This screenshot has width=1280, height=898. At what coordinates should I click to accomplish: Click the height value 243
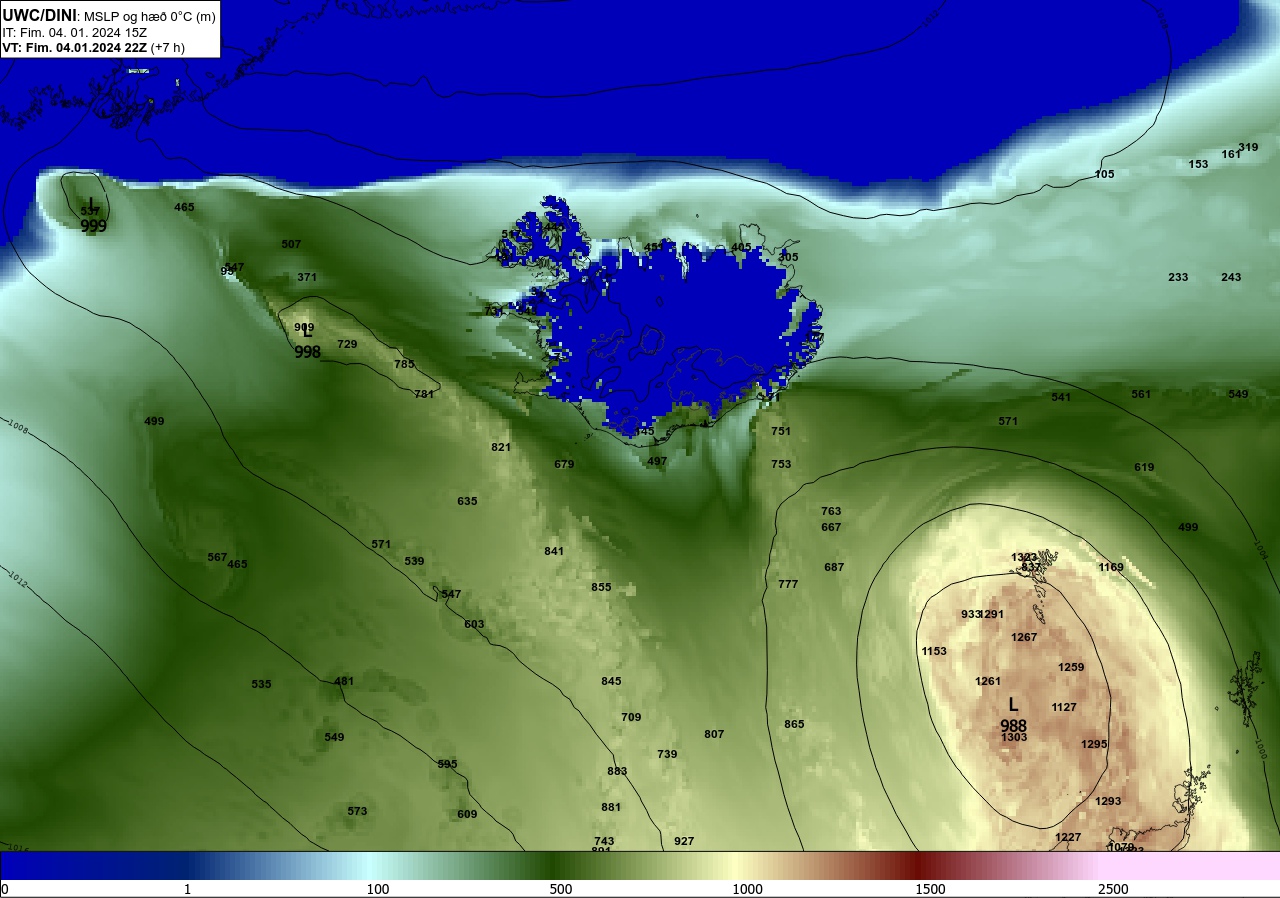[x=1231, y=277]
